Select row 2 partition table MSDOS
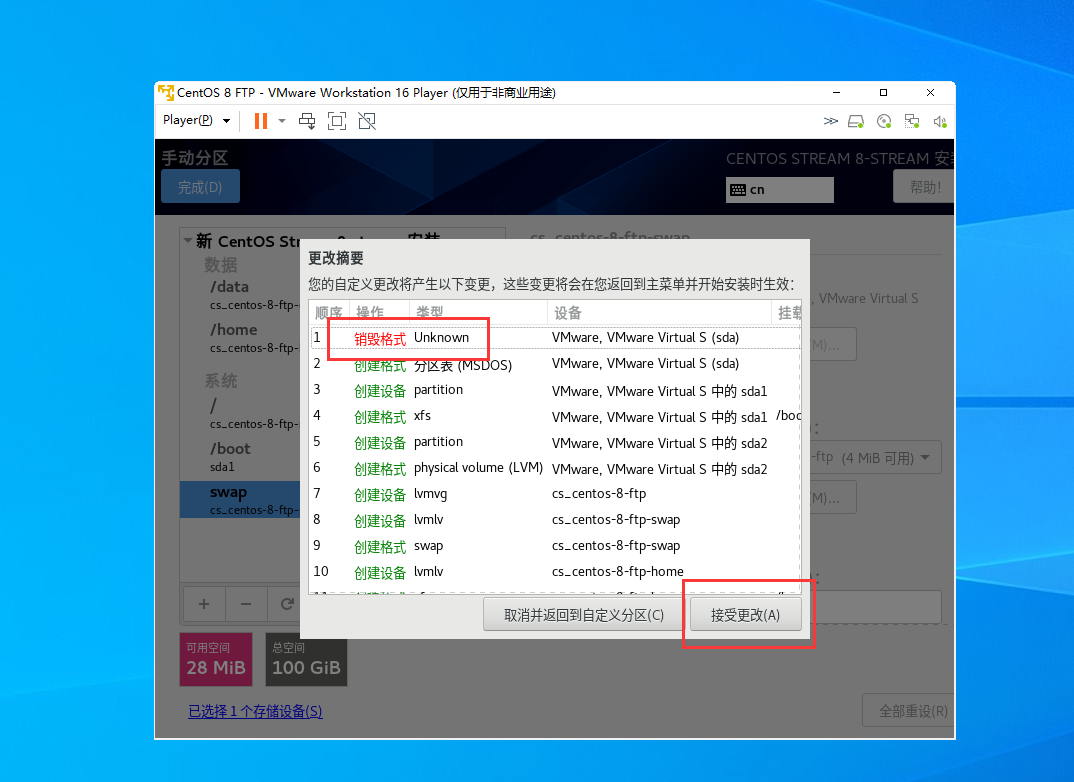The image size is (1074, 782). point(555,364)
